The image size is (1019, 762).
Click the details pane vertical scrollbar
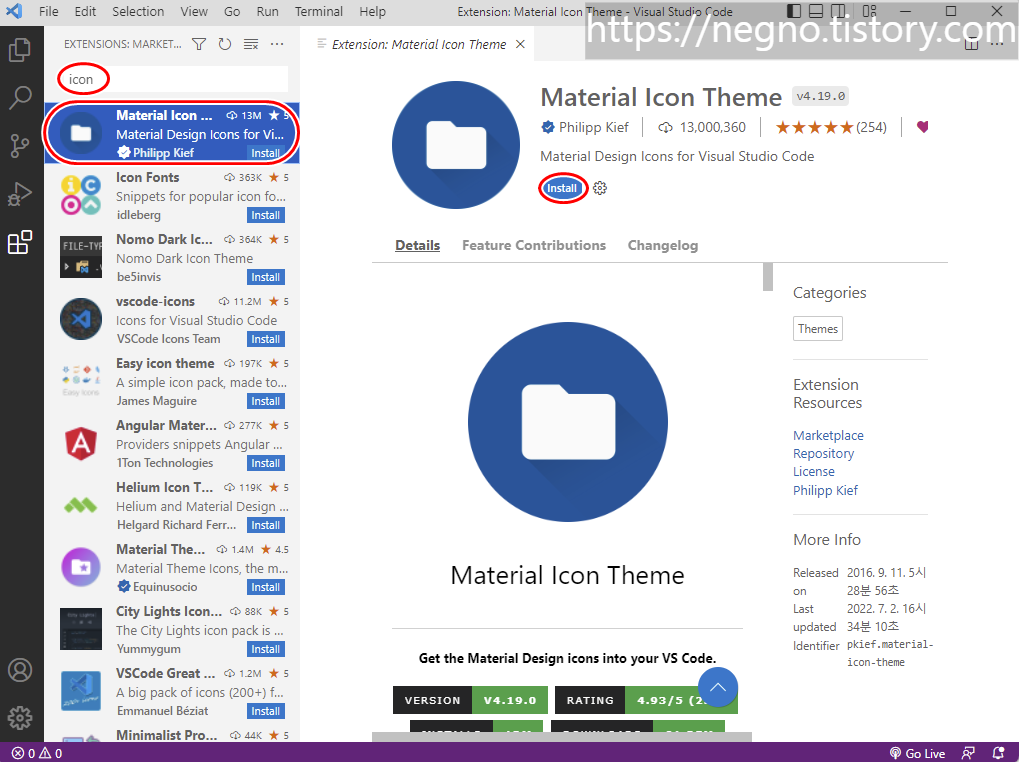[x=767, y=277]
